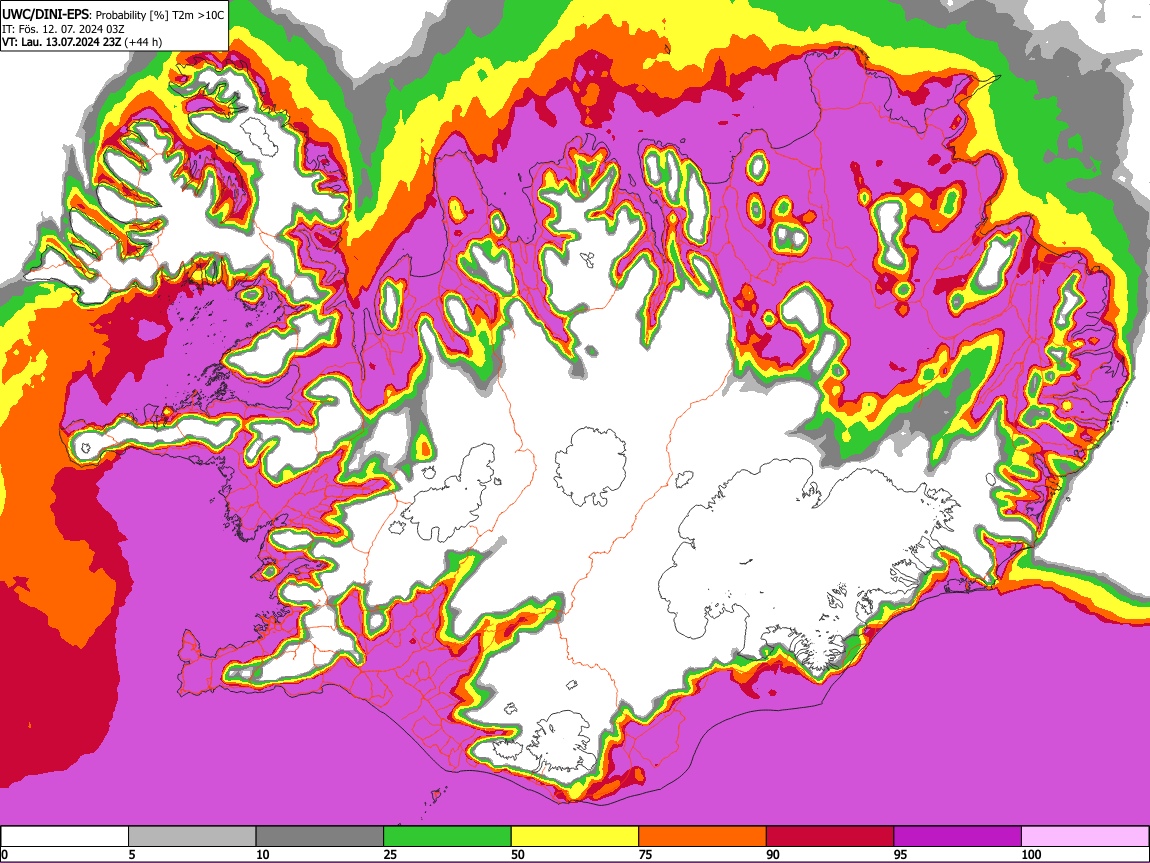Click the dark gray 10–25 legend swatch
Screen dimensions: 1150x863
click(x=320, y=837)
